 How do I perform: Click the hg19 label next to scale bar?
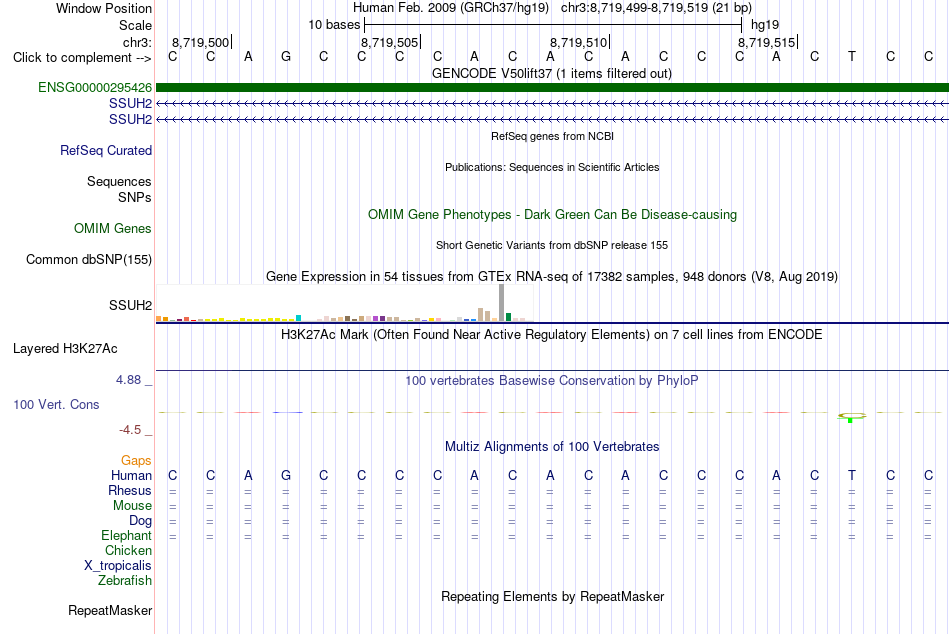(765, 25)
